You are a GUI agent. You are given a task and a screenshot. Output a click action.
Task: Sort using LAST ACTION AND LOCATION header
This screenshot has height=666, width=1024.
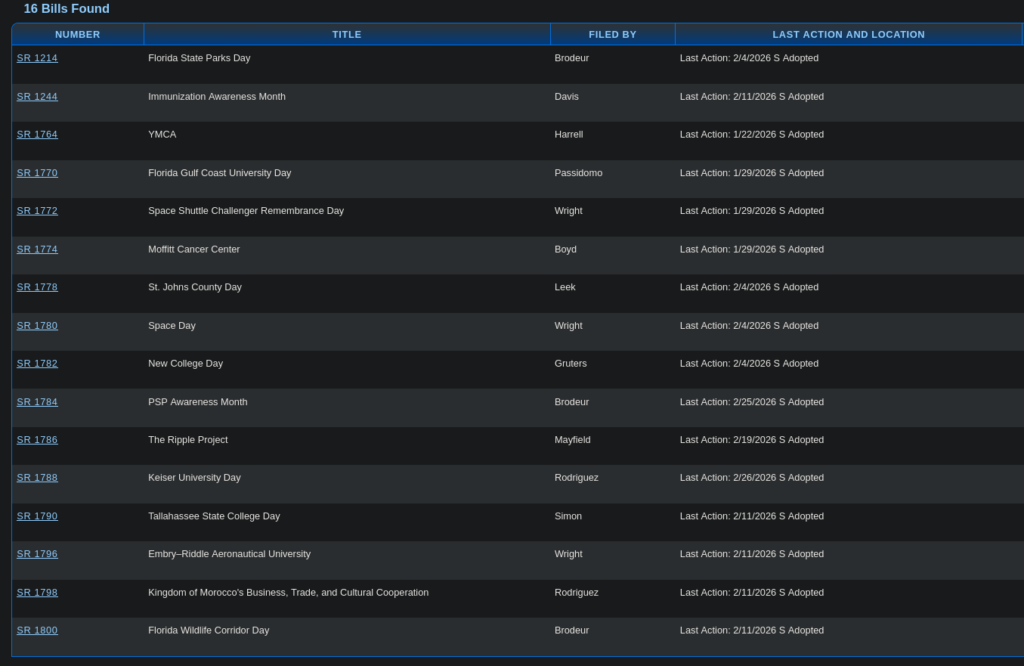point(848,33)
